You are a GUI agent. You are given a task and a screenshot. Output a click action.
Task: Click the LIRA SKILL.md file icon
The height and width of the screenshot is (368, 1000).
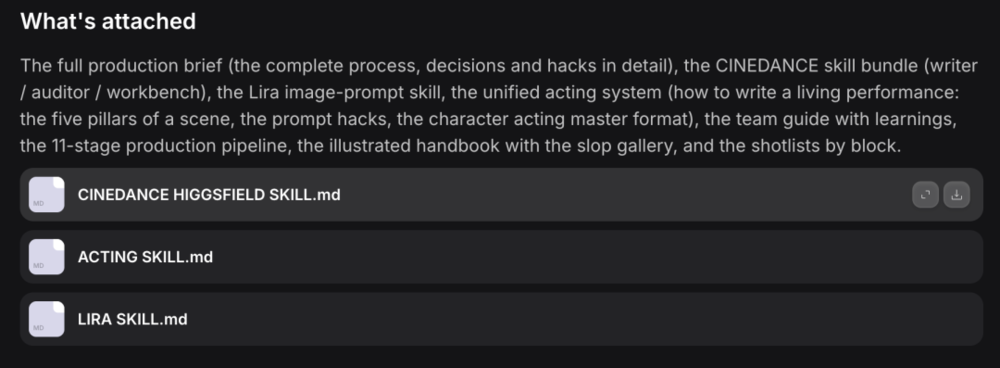(x=47, y=319)
